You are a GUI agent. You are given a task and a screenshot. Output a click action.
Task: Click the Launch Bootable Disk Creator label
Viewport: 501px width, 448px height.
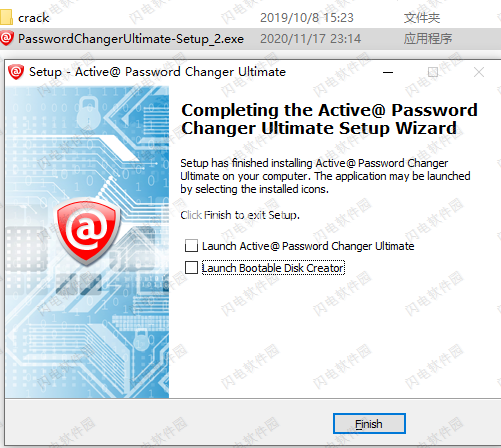[273, 268]
